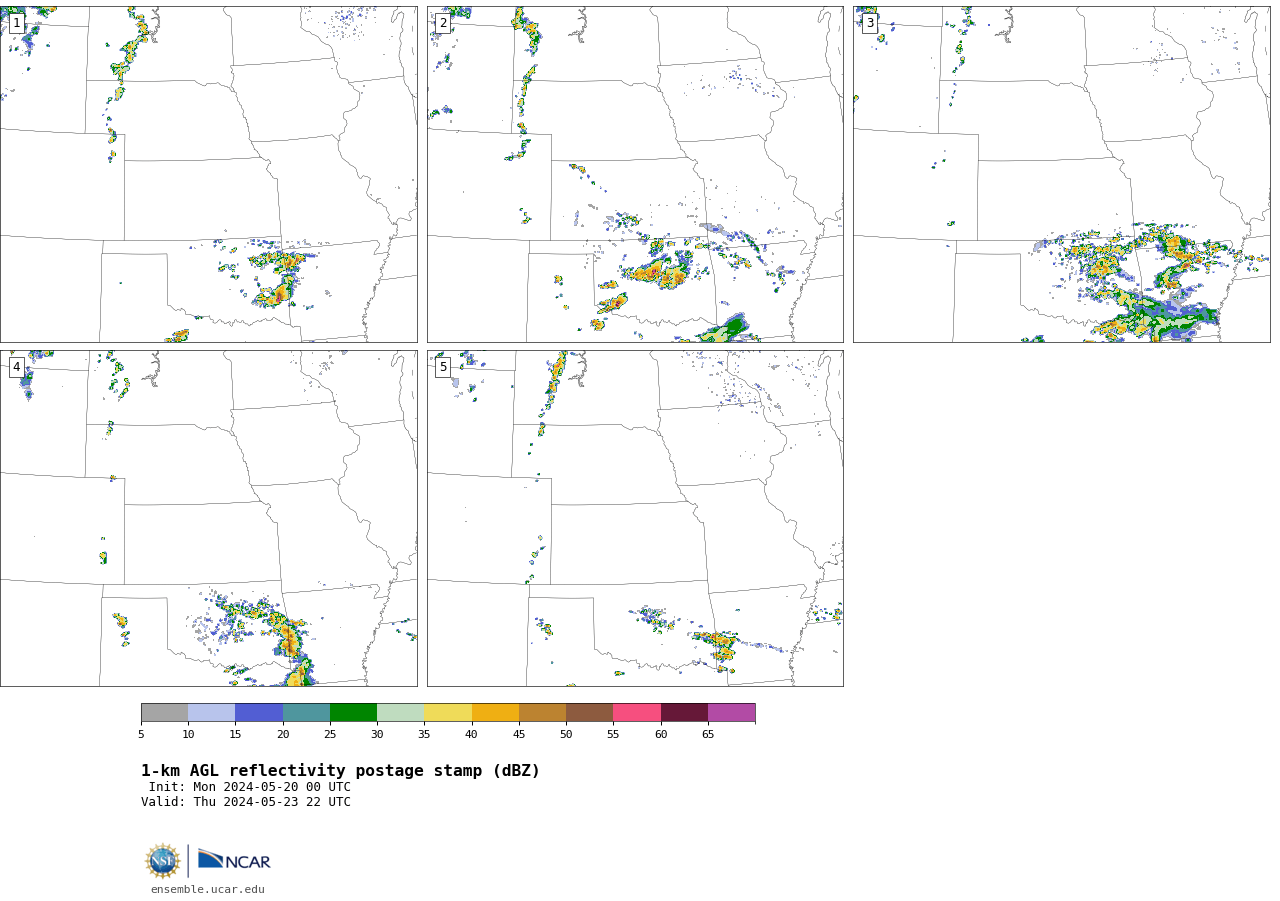This screenshot has width=1280, height=901.
Task: Click the yellow 35-40 dBZ swatch
Action: [448, 713]
